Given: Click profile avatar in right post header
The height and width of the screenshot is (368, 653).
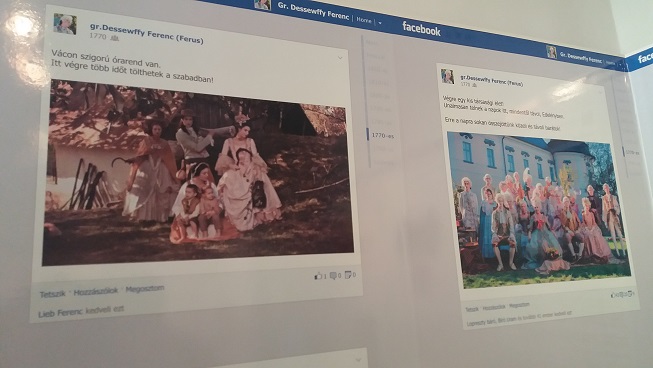Looking at the screenshot, I should pos(447,76).
